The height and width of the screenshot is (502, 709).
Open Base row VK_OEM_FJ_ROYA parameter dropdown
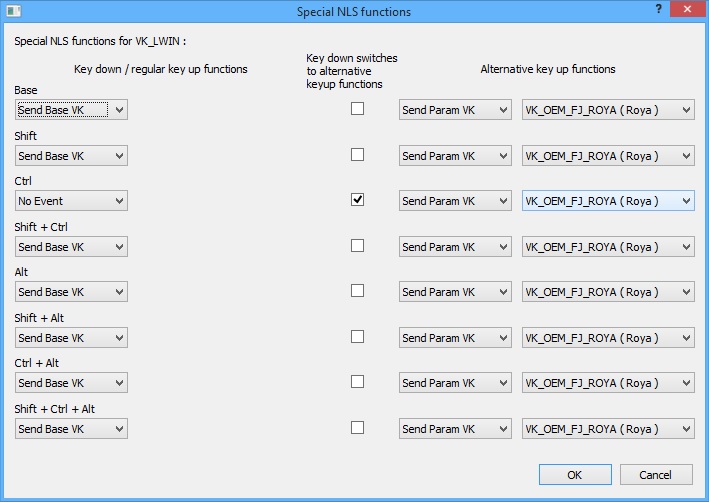(608, 110)
